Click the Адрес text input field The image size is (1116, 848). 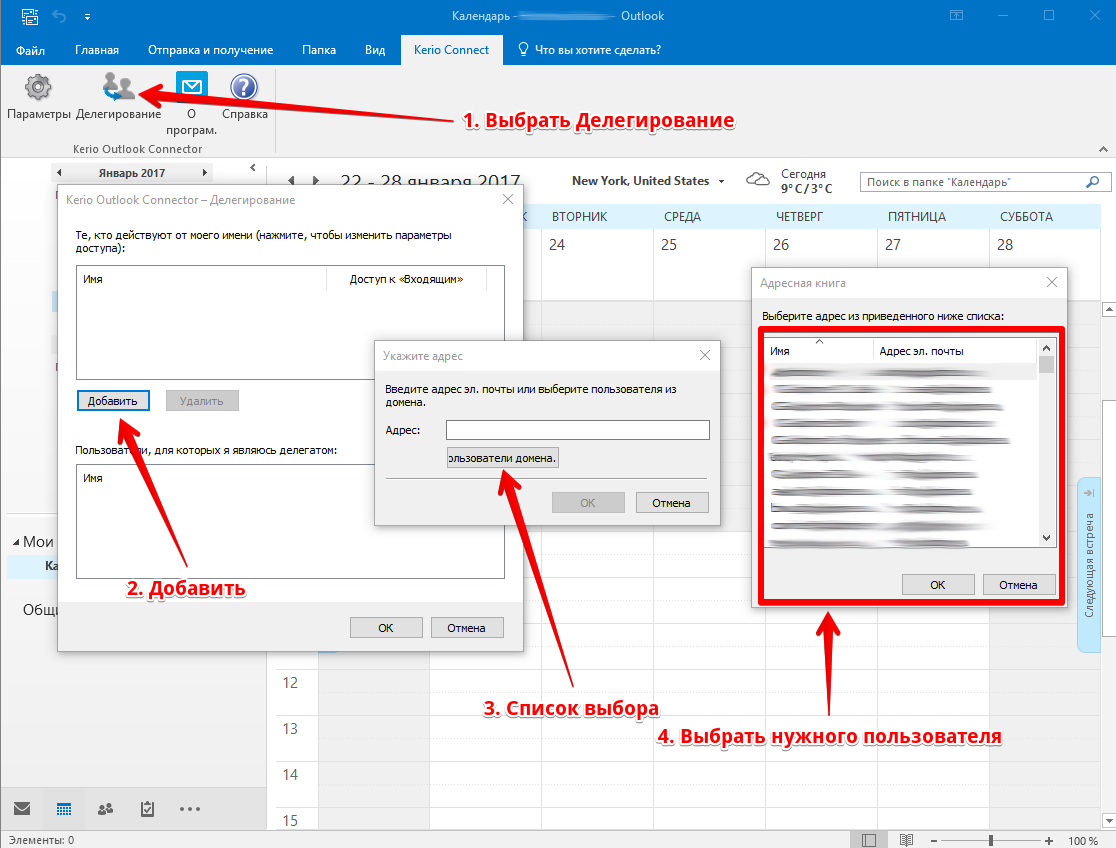[x=577, y=430]
